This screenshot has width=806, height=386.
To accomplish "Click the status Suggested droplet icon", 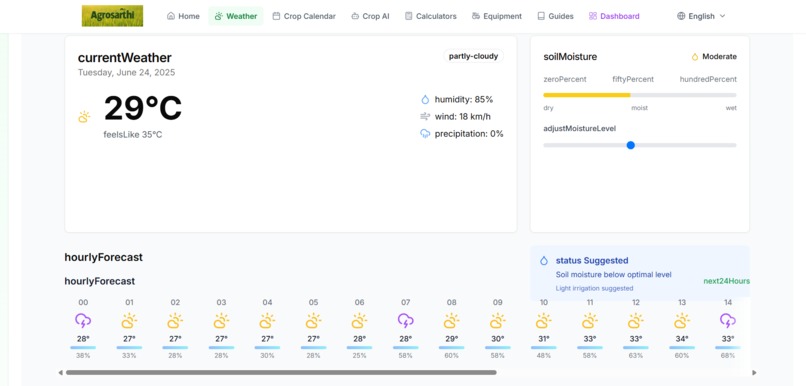I will click(544, 261).
